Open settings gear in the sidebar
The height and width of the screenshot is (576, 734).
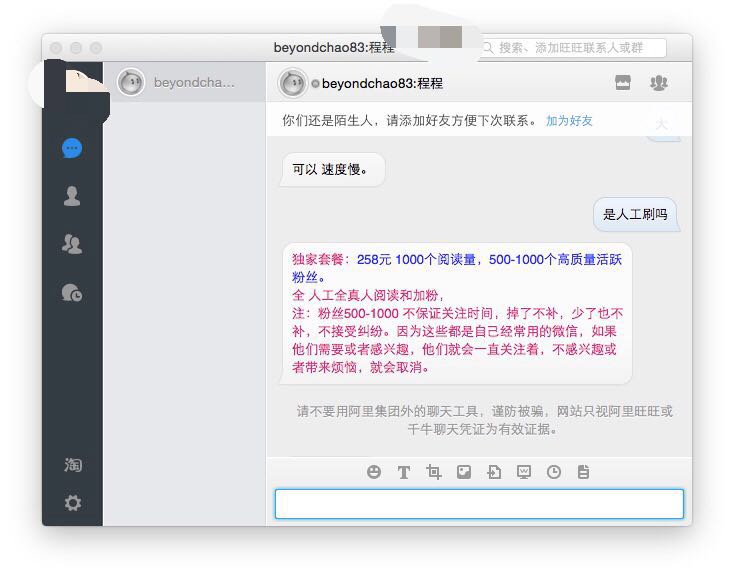pos(73,502)
